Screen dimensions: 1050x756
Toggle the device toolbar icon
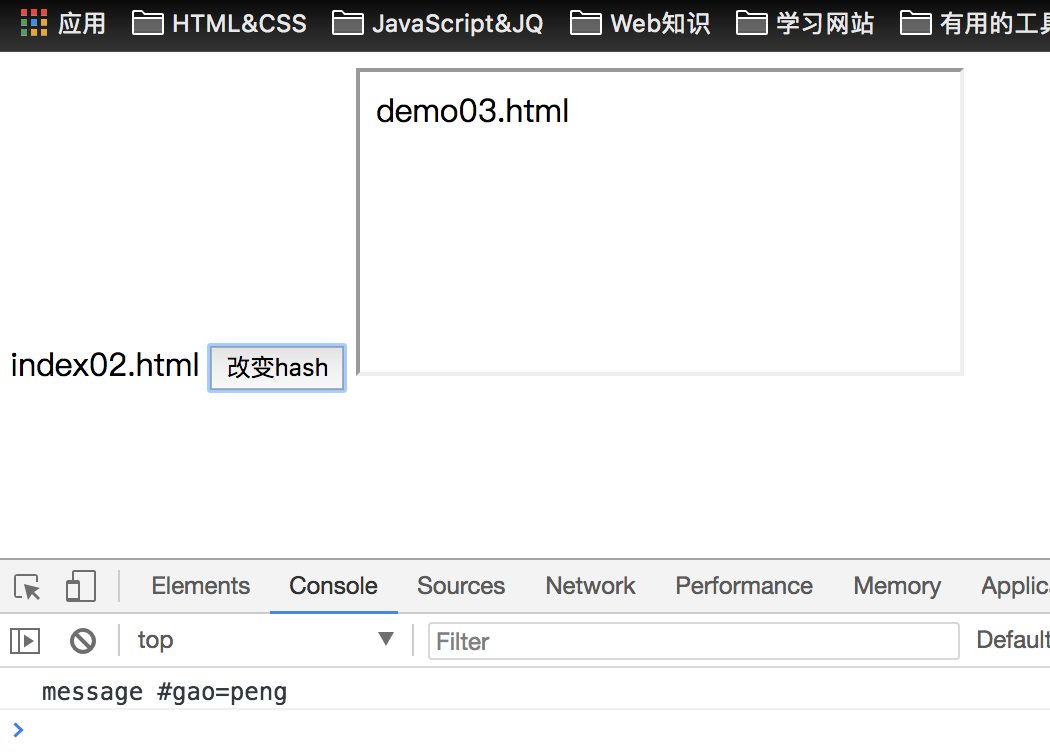[x=80, y=587]
